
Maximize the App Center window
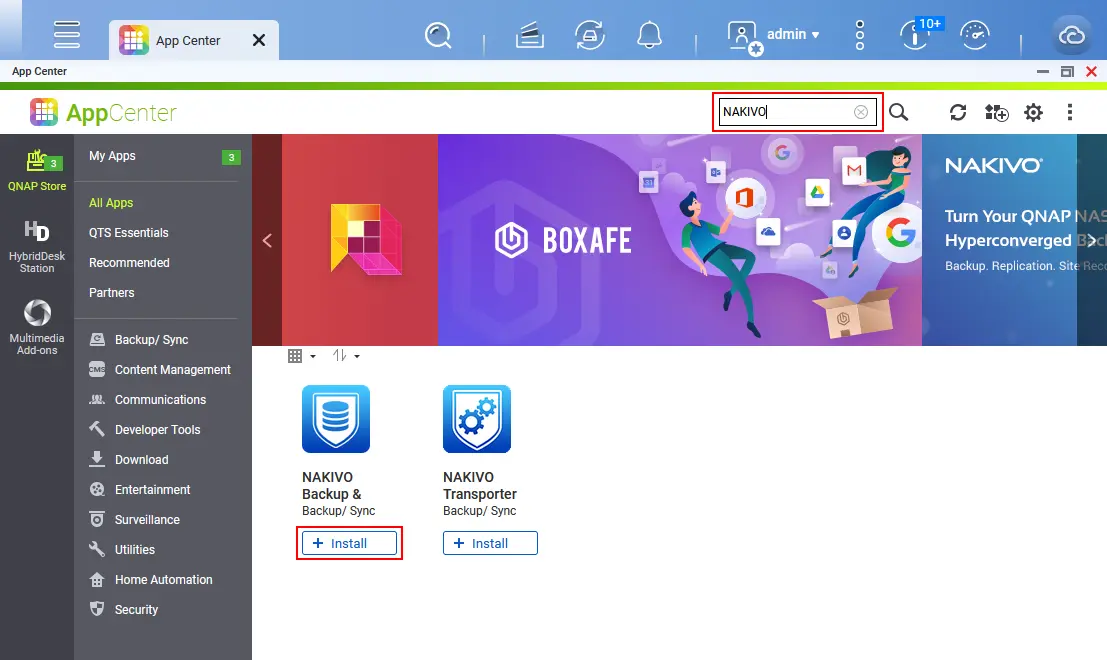pos(1067,71)
